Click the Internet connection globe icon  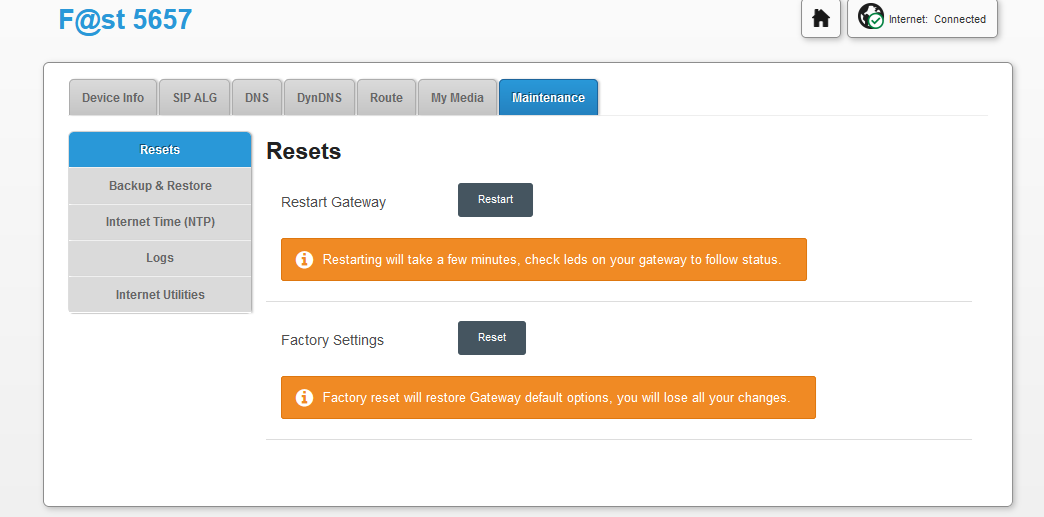870,18
